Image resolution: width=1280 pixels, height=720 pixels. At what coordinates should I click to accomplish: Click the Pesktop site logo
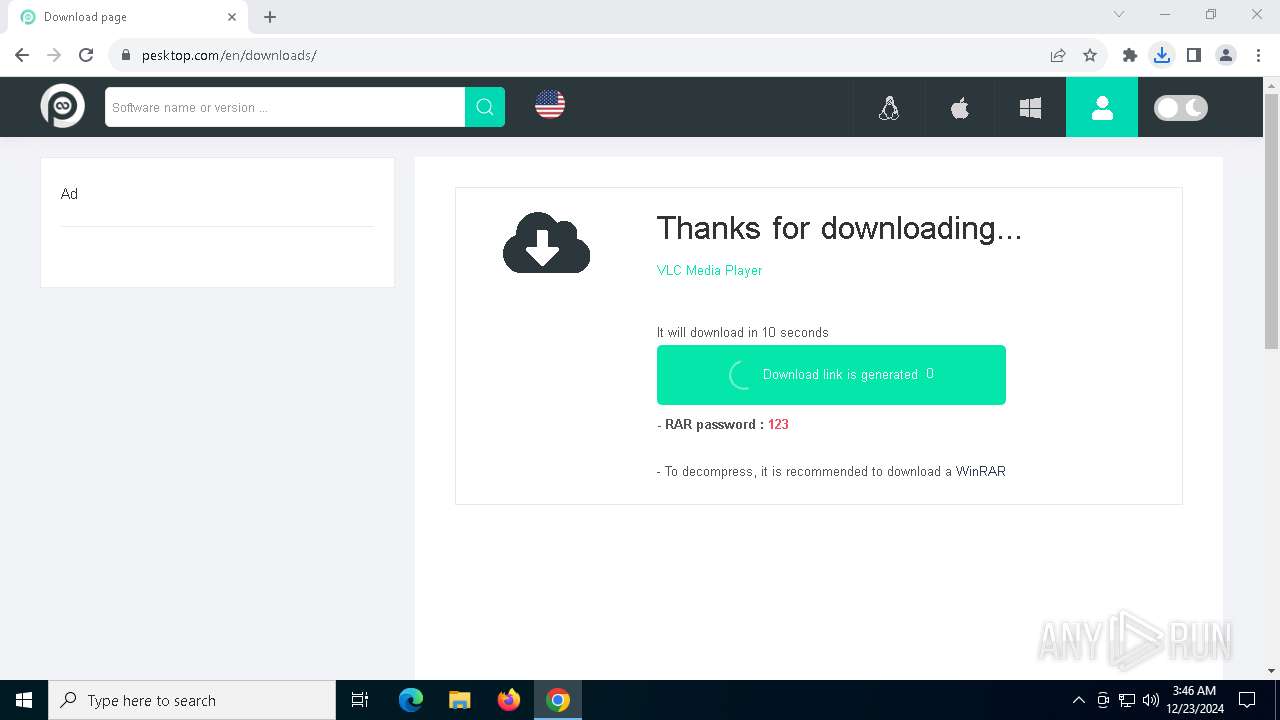[62, 106]
